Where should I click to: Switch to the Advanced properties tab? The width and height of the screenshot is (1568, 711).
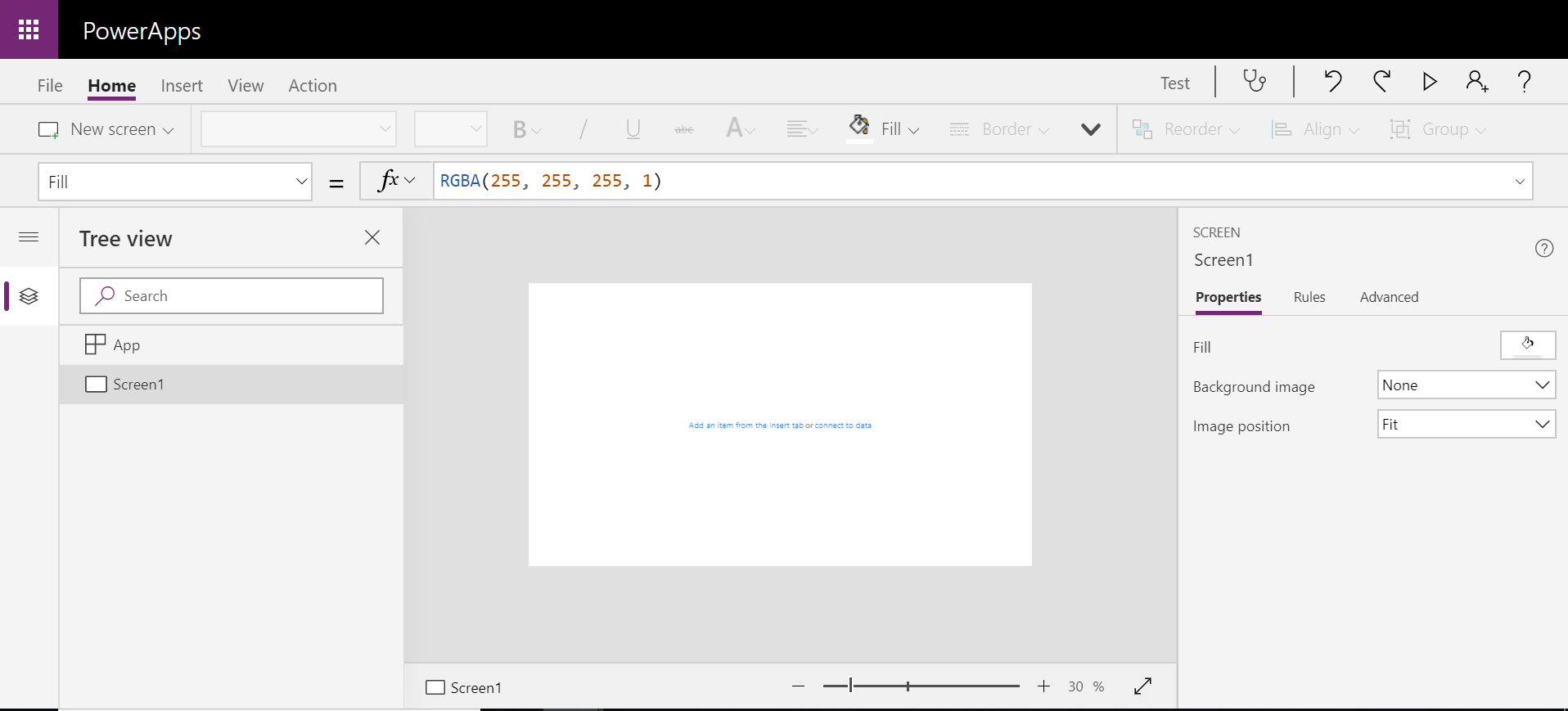[1389, 297]
